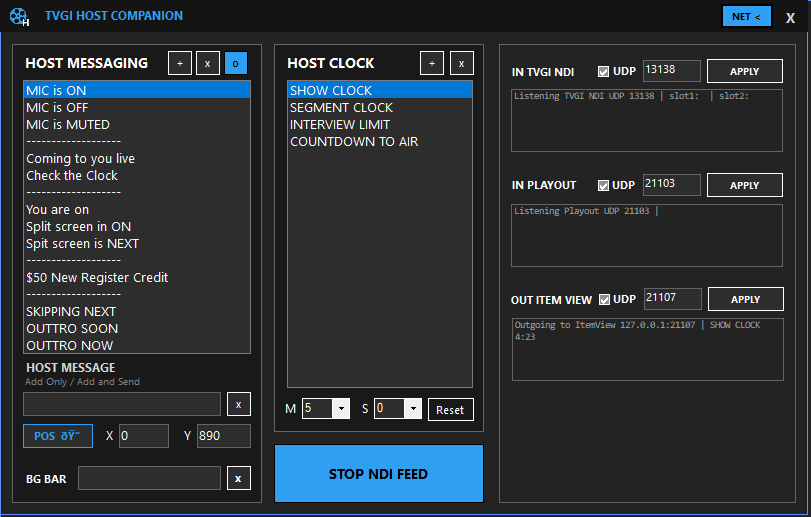Close the TVGI Host Companion window

click(790, 18)
